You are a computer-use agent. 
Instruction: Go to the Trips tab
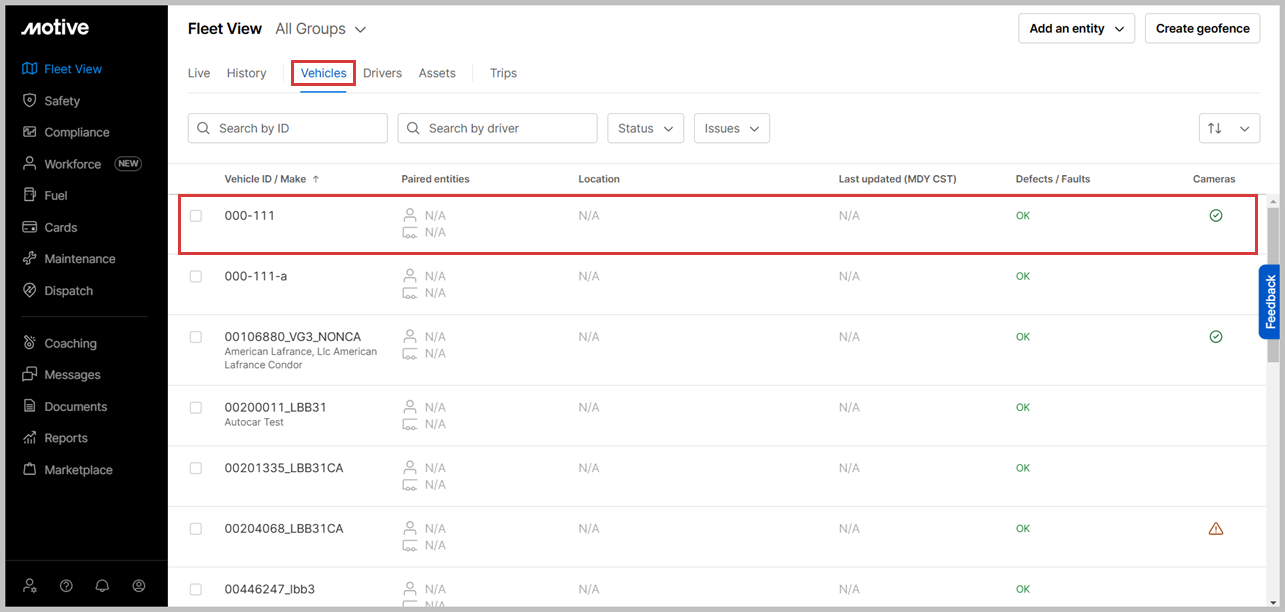click(x=503, y=73)
